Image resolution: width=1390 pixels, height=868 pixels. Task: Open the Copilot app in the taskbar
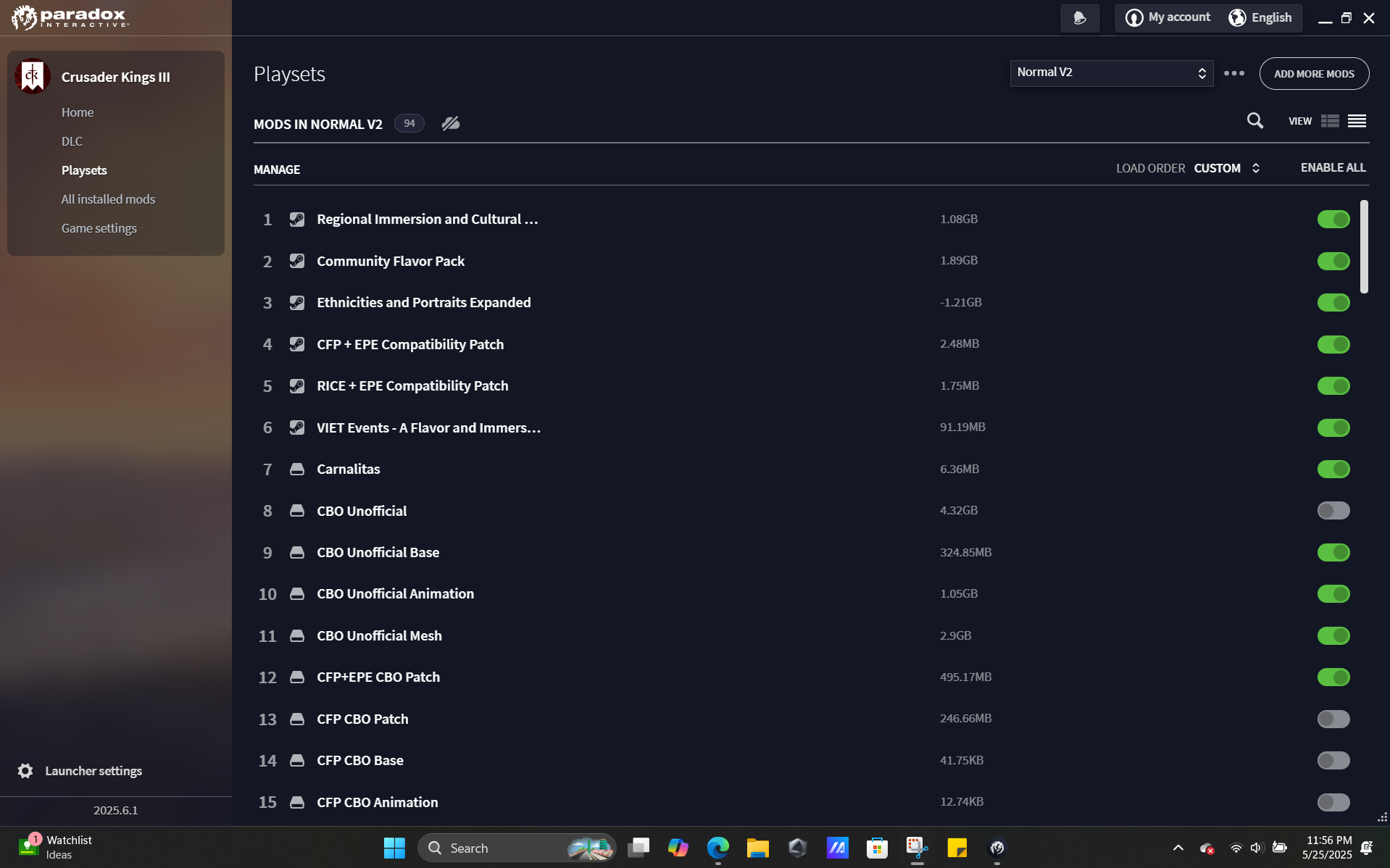tap(678, 848)
